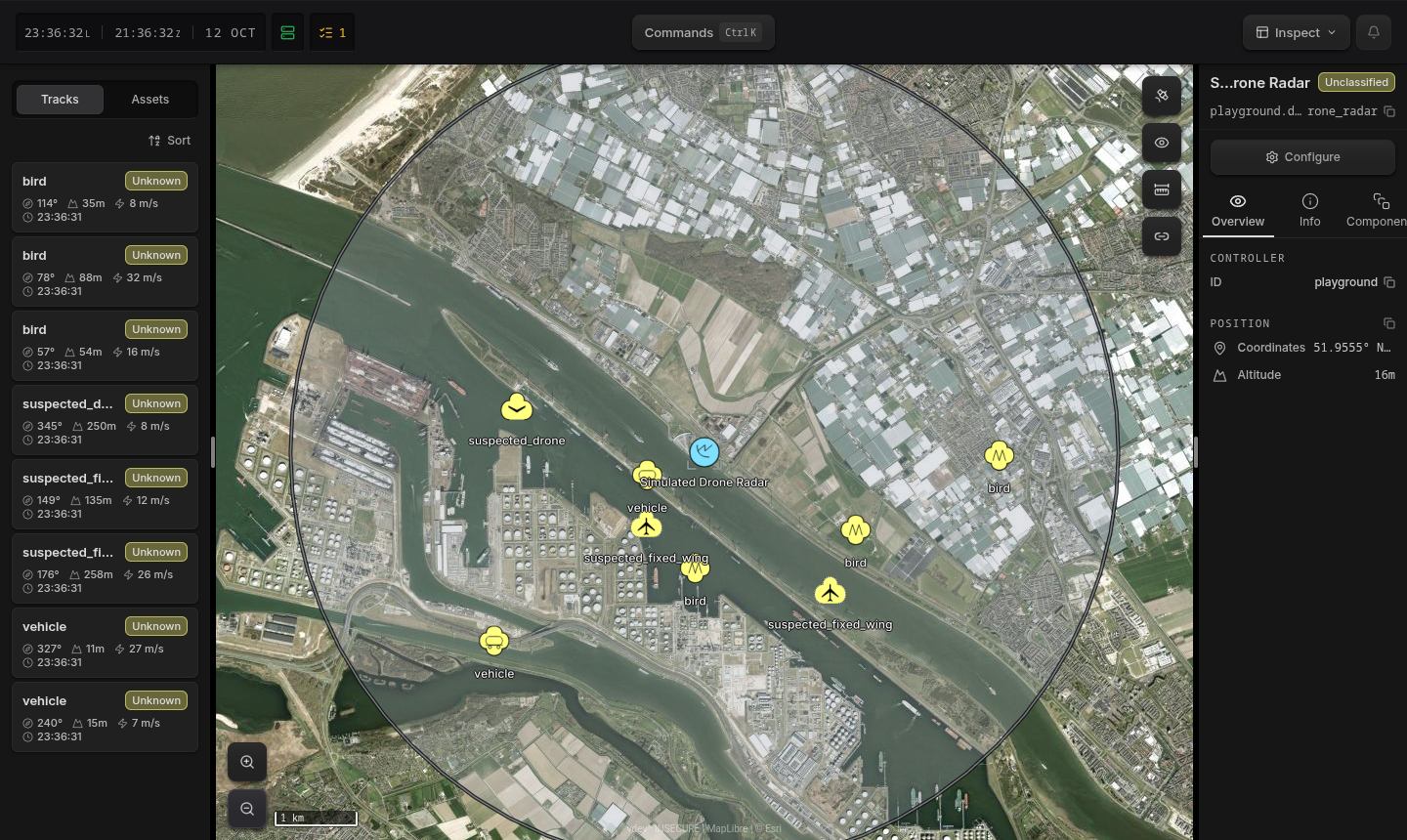Click the chain link map button
Viewport: 1407px width, 840px height.
1162,236
